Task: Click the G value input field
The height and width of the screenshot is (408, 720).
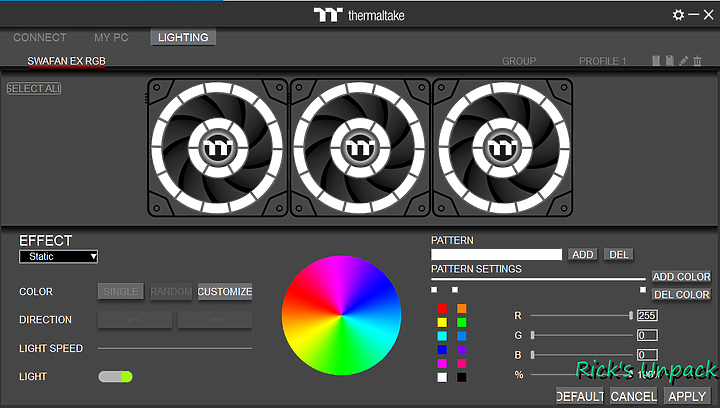Action: pyautogui.click(x=647, y=335)
